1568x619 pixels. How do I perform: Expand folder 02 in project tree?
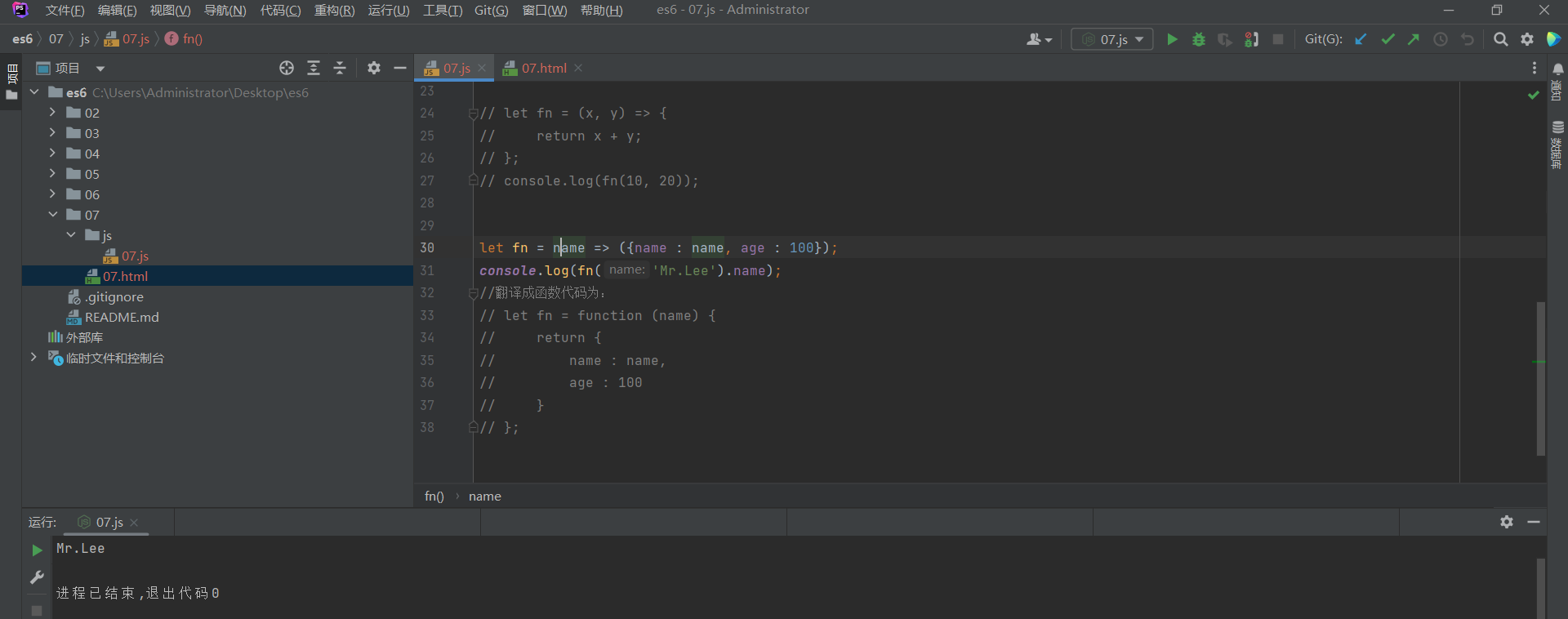point(52,113)
